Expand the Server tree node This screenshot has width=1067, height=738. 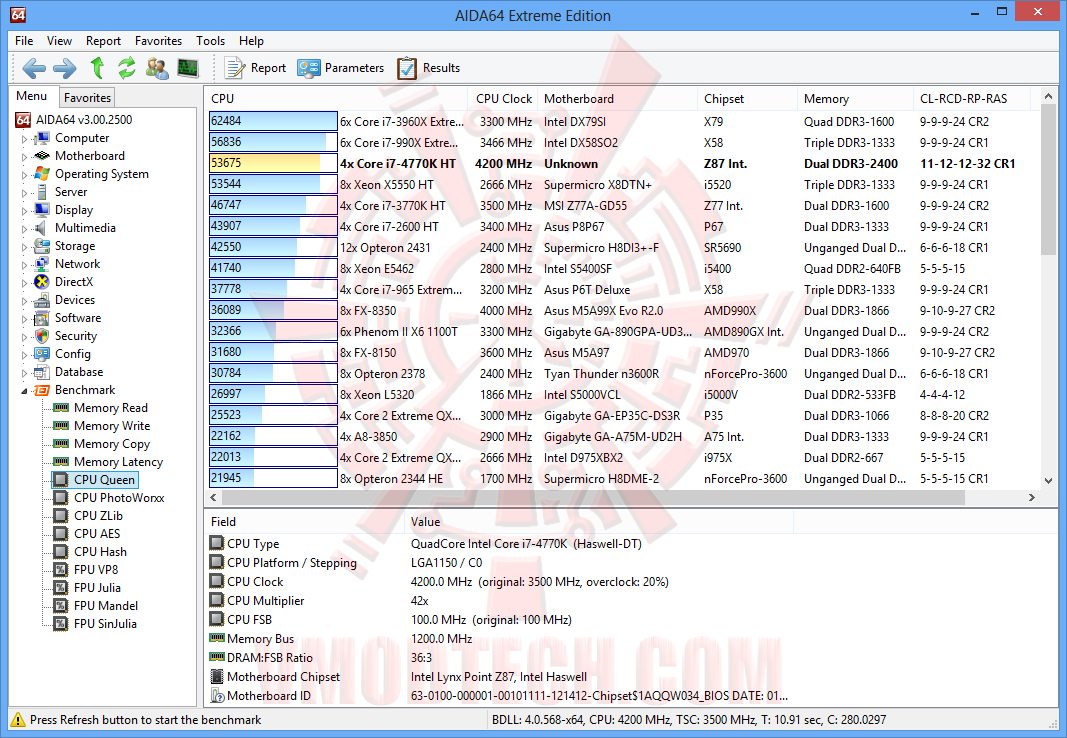pyautogui.click(x=24, y=192)
